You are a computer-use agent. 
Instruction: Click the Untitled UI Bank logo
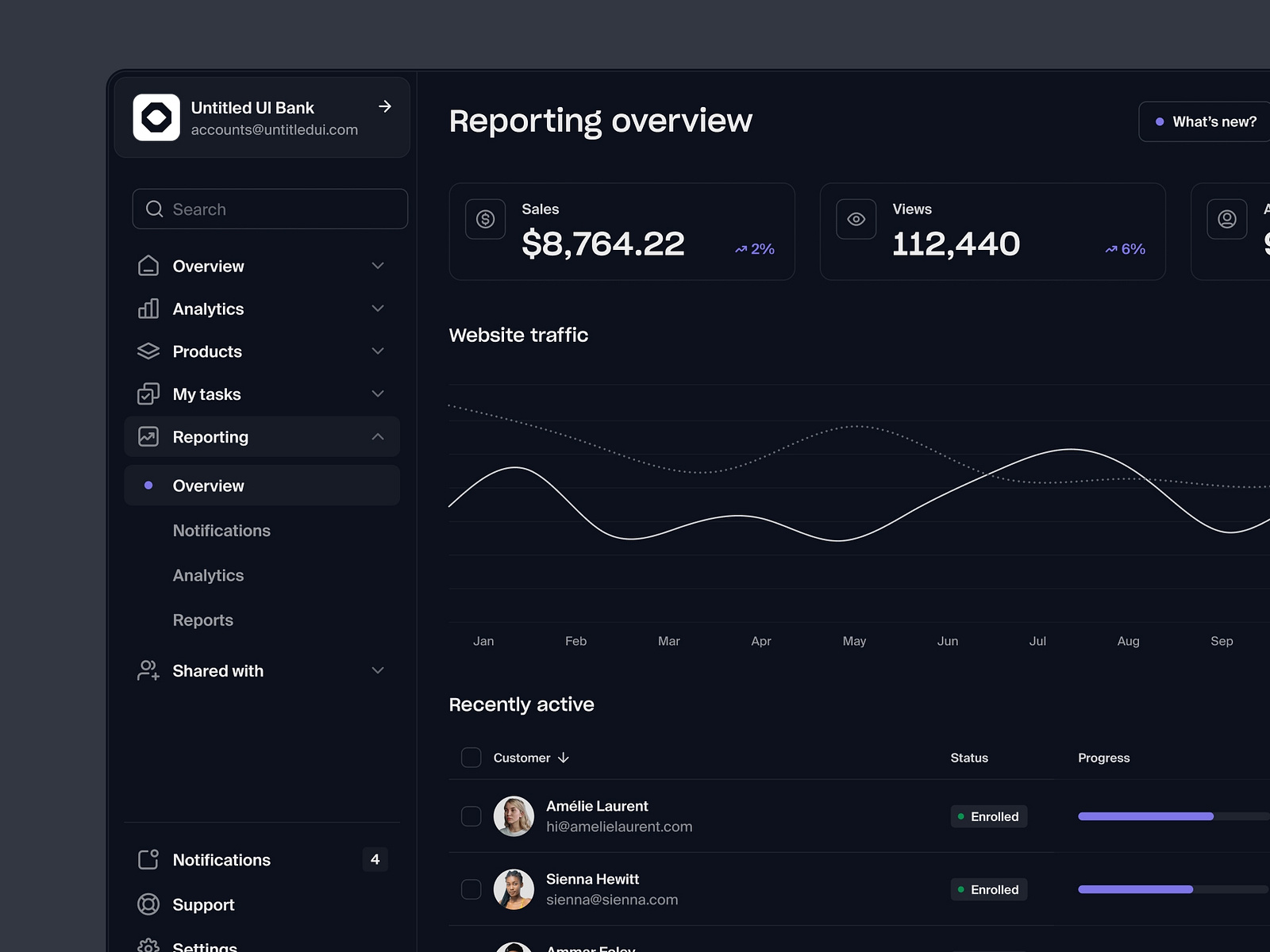pyautogui.click(x=156, y=117)
